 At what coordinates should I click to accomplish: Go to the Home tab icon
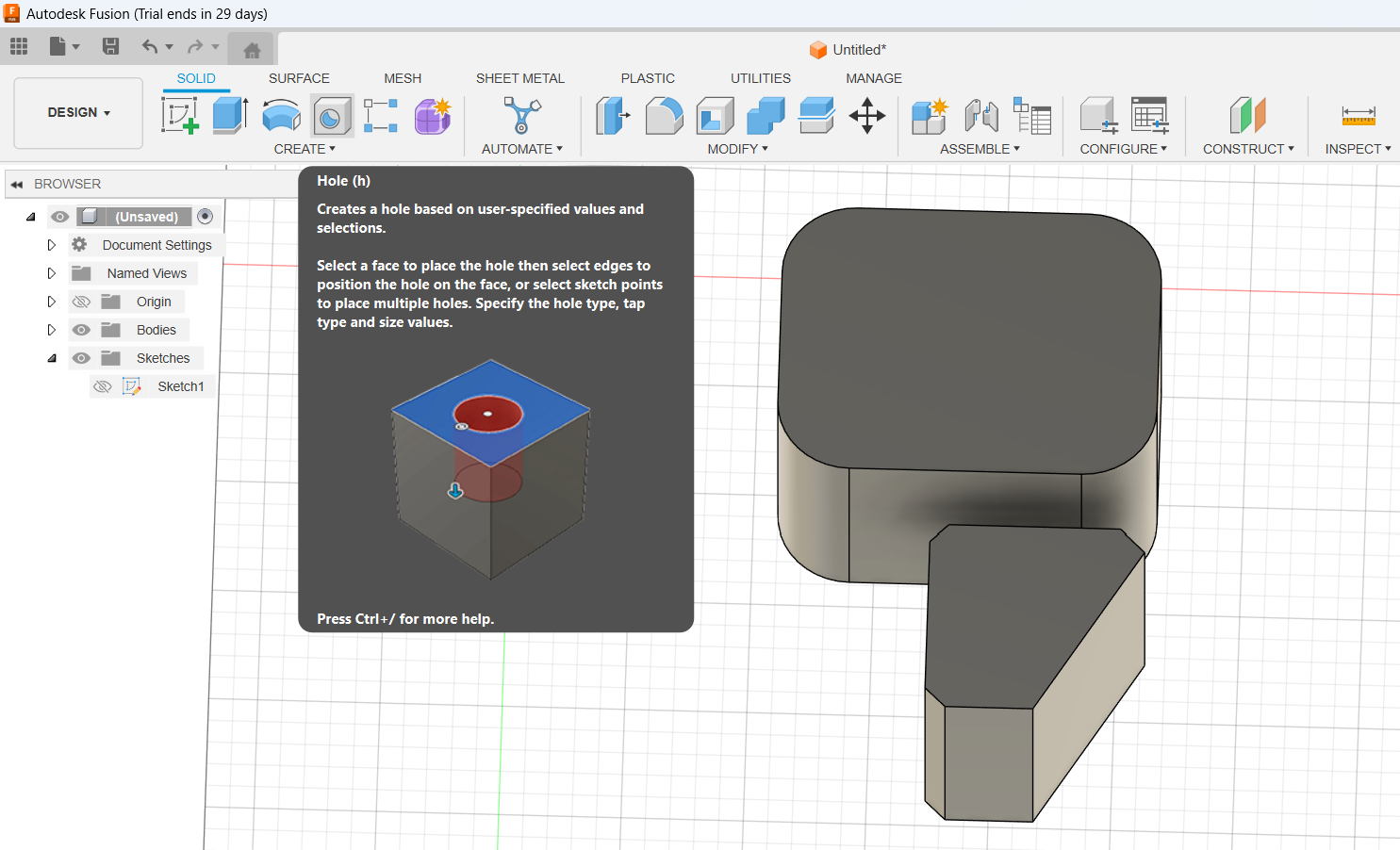(252, 51)
